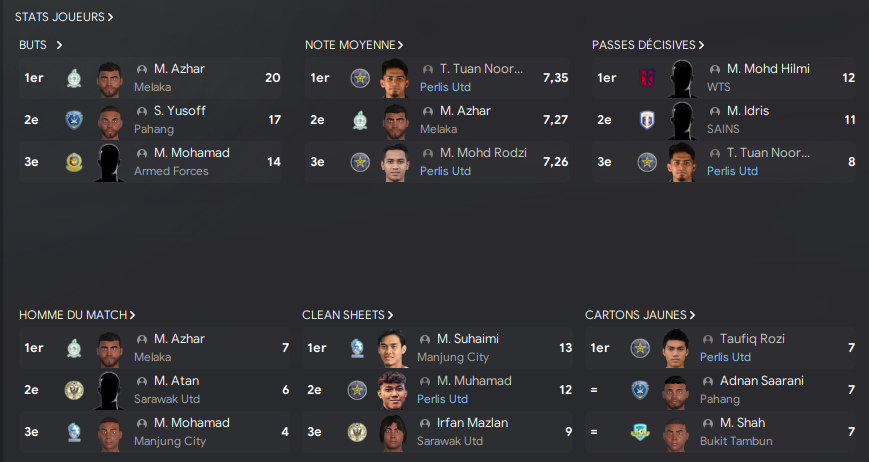Select player S. Yusoff name
The width and height of the screenshot is (869, 462).
pyautogui.click(x=180, y=111)
